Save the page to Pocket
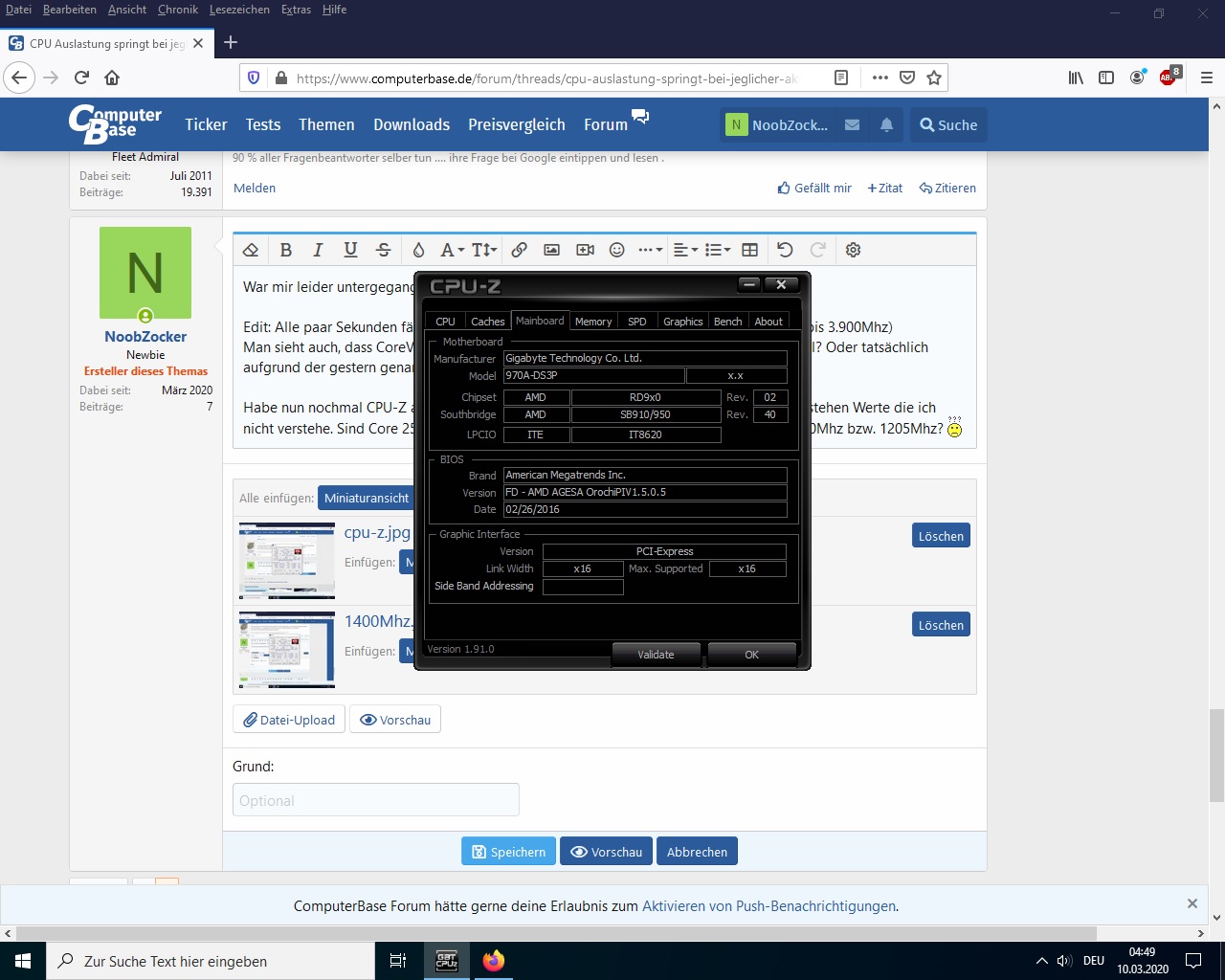The height and width of the screenshot is (980, 1225). pos(907,78)
